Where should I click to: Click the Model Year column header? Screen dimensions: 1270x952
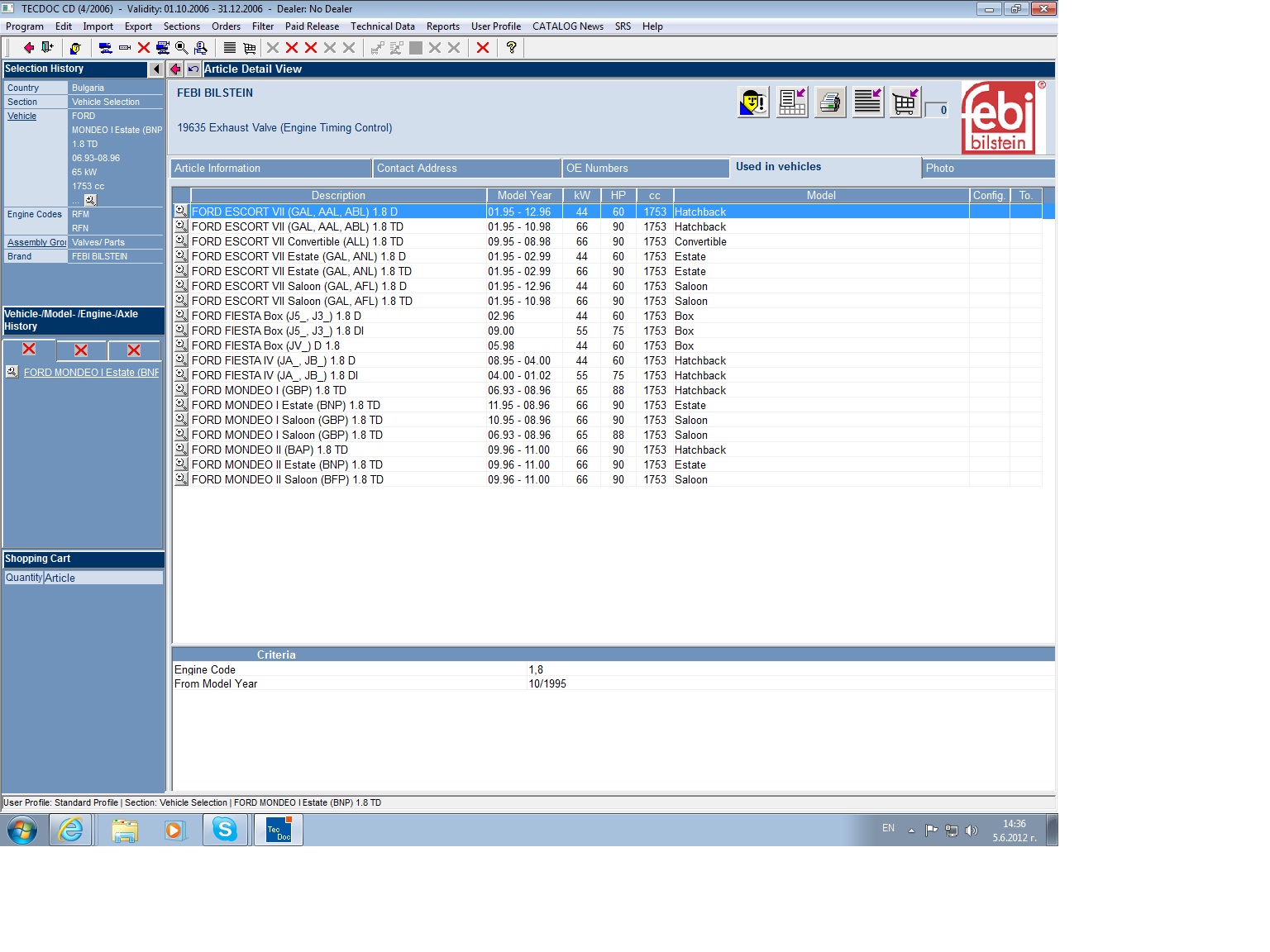524,196
